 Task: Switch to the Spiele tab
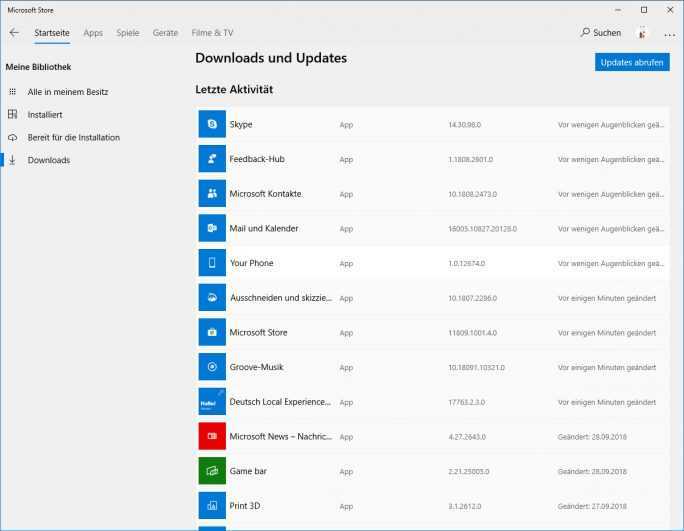(128, 33)
